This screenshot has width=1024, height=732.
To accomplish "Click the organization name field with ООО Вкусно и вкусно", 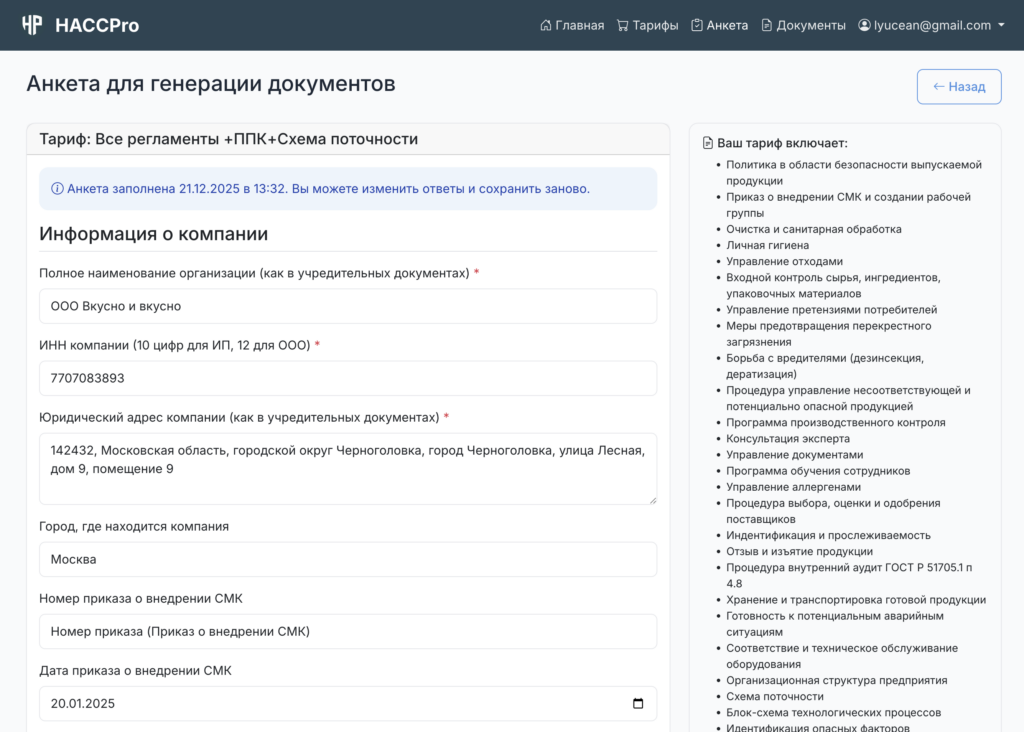I will point(348,306).
